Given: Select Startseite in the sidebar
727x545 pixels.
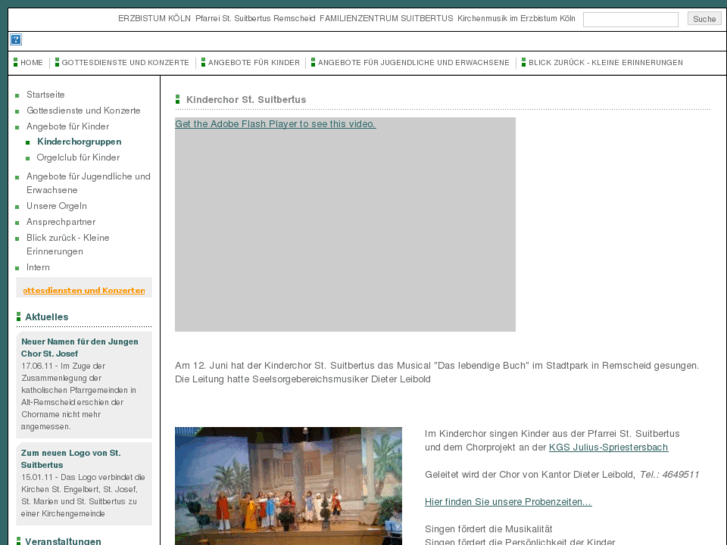Looking at the screenshot, I should (45, 95).
